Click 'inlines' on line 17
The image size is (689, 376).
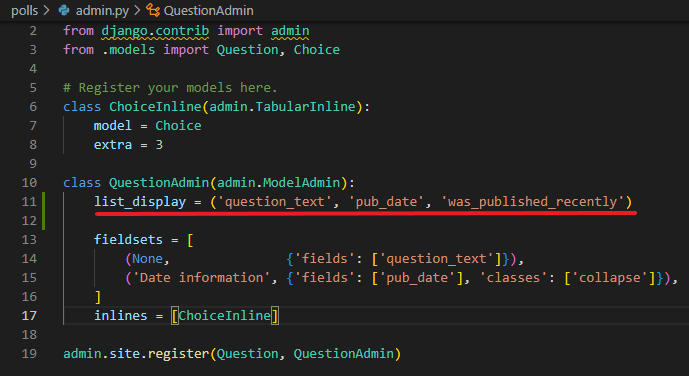coord(120,315)
